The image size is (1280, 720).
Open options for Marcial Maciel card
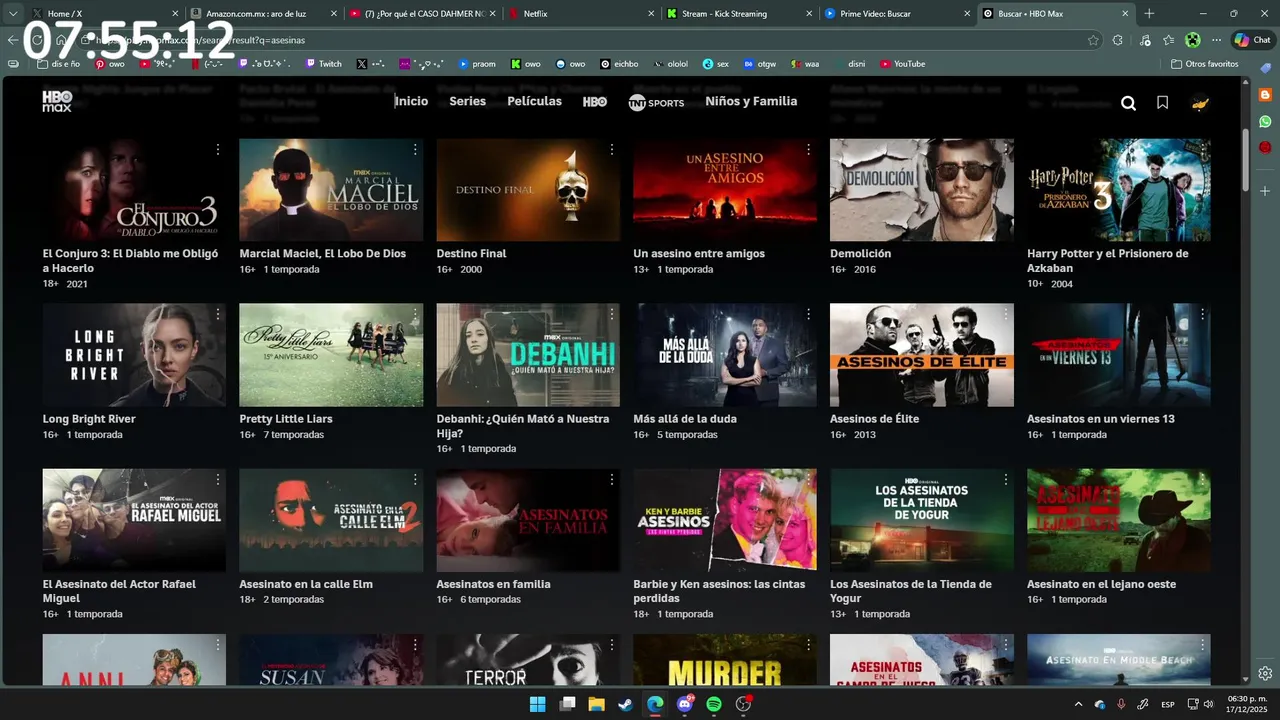pos(415,149)
